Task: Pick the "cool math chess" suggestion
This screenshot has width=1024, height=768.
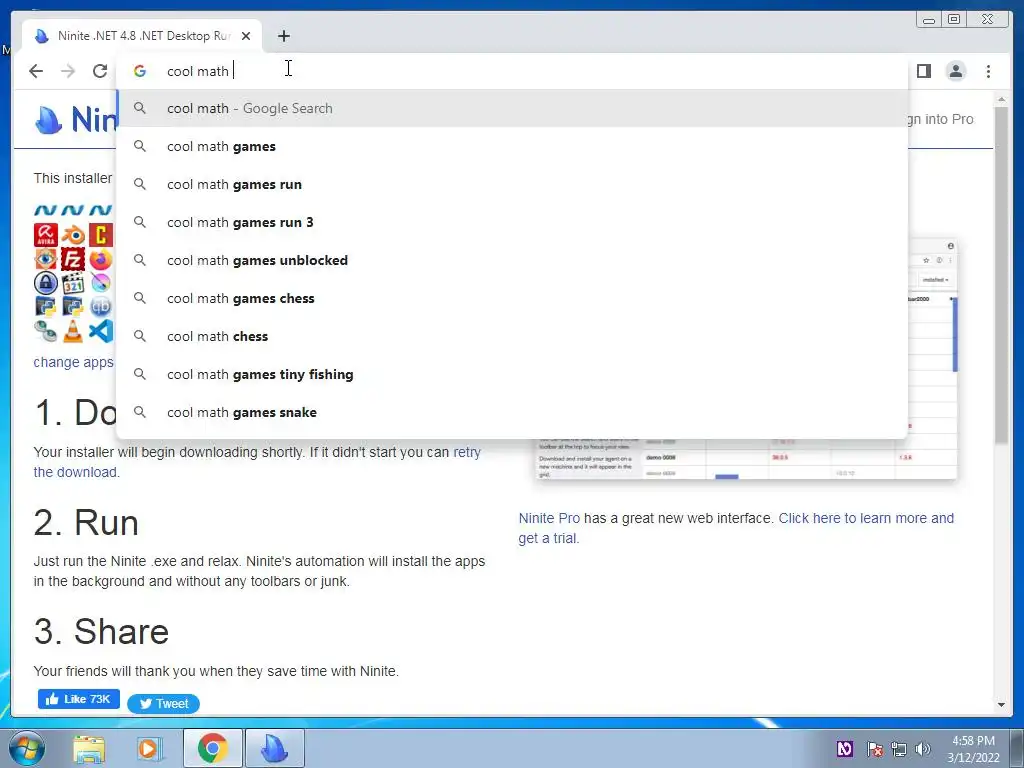Action: [x=512, y=336]
